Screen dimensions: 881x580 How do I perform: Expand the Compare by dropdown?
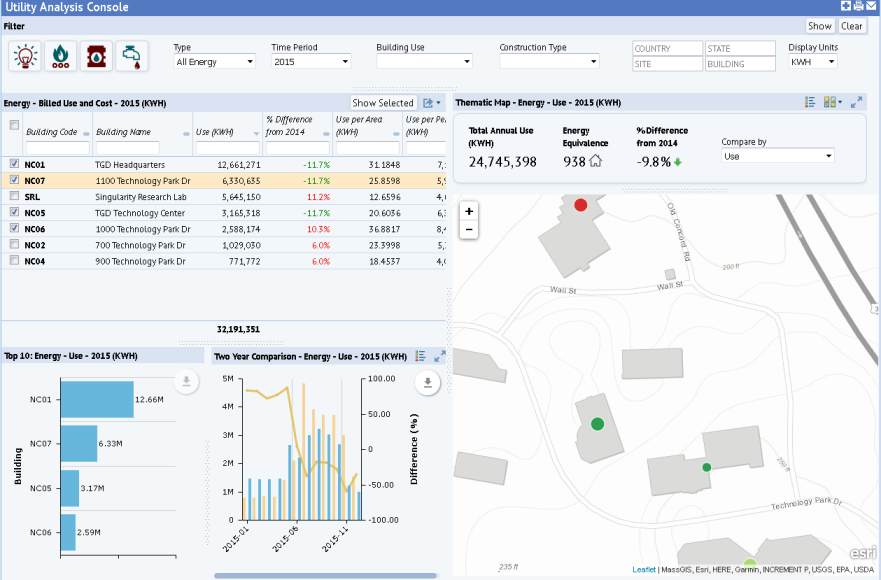pos(777,156)
